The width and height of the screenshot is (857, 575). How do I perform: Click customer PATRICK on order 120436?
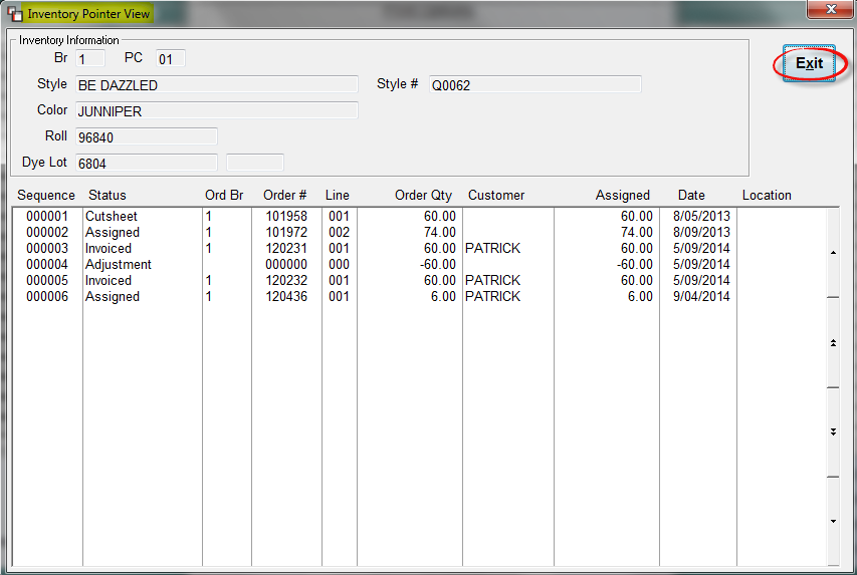click(492, 296)
